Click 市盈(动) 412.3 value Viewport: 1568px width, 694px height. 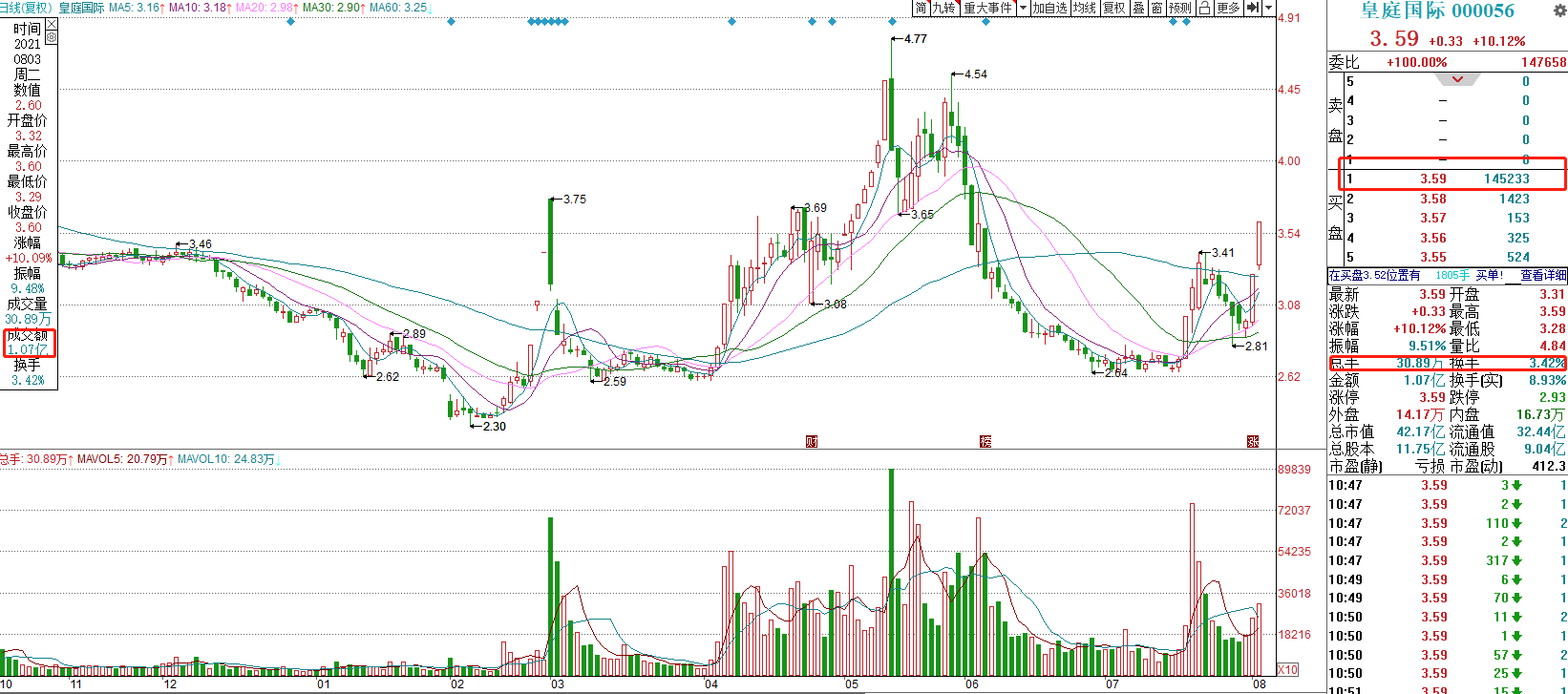coord(1549,466)
